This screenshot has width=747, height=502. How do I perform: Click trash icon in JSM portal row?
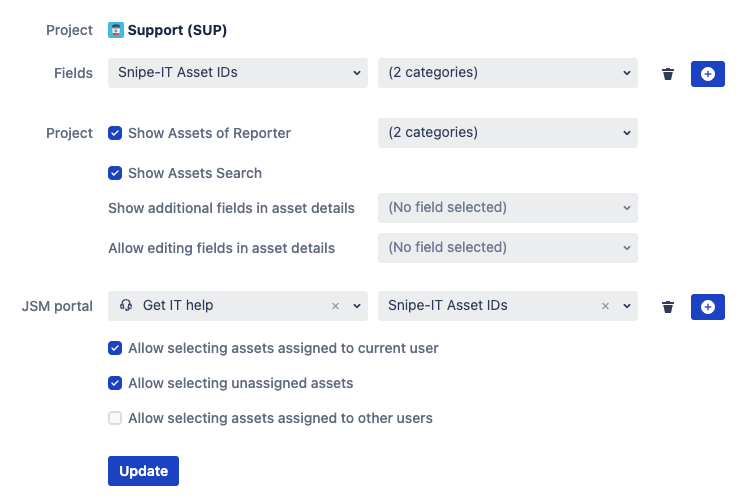pos(668,307)
